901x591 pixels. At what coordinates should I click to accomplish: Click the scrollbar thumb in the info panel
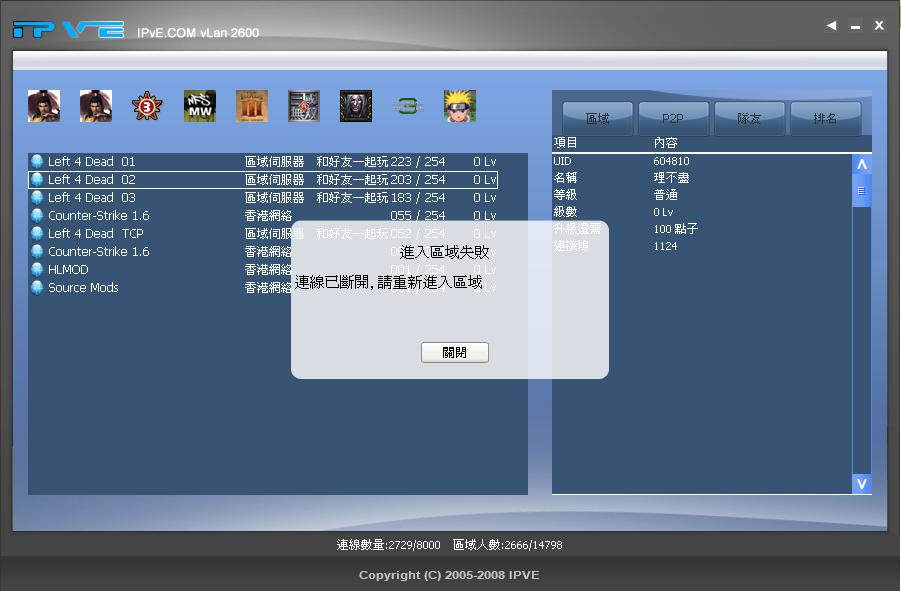coord(861,191)
